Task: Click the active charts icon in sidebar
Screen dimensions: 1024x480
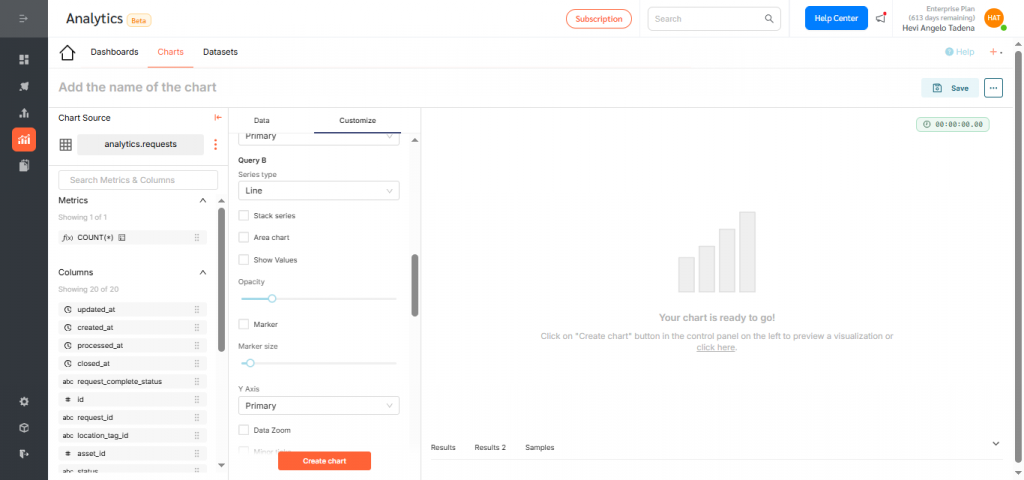Action: (24, 139)
